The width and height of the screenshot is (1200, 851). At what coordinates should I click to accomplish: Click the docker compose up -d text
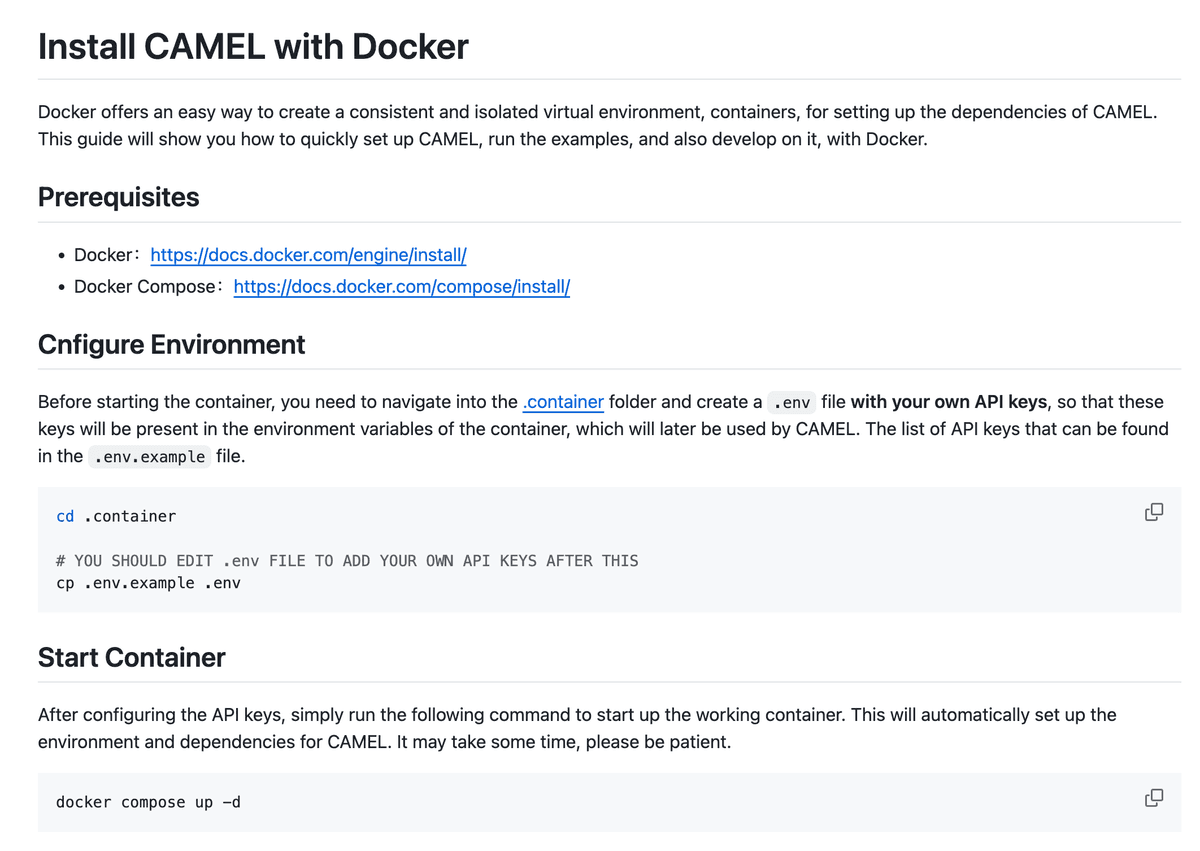pos(148,803)
